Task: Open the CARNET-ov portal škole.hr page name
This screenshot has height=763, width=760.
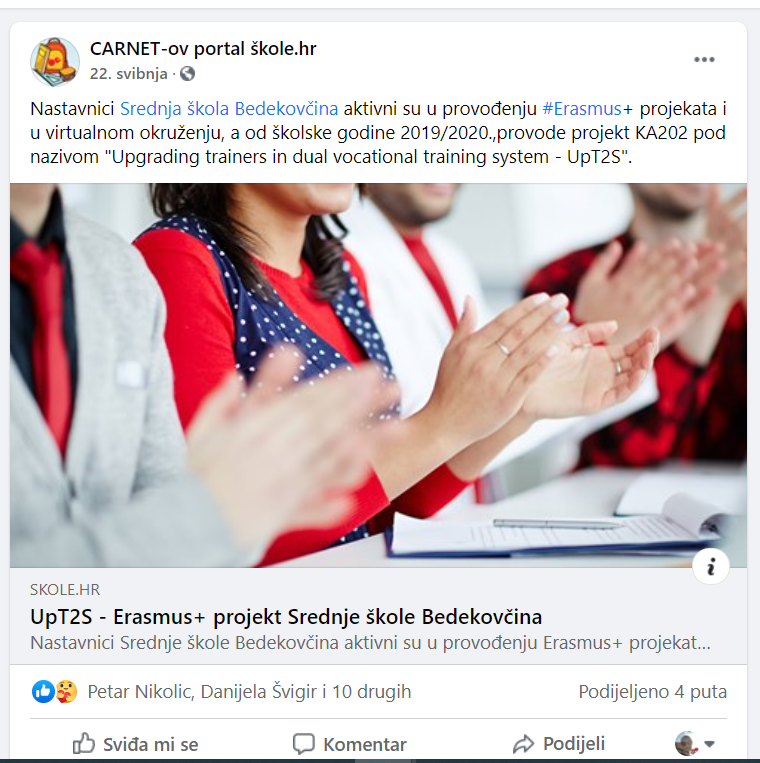Action: [x=203, y=49]
